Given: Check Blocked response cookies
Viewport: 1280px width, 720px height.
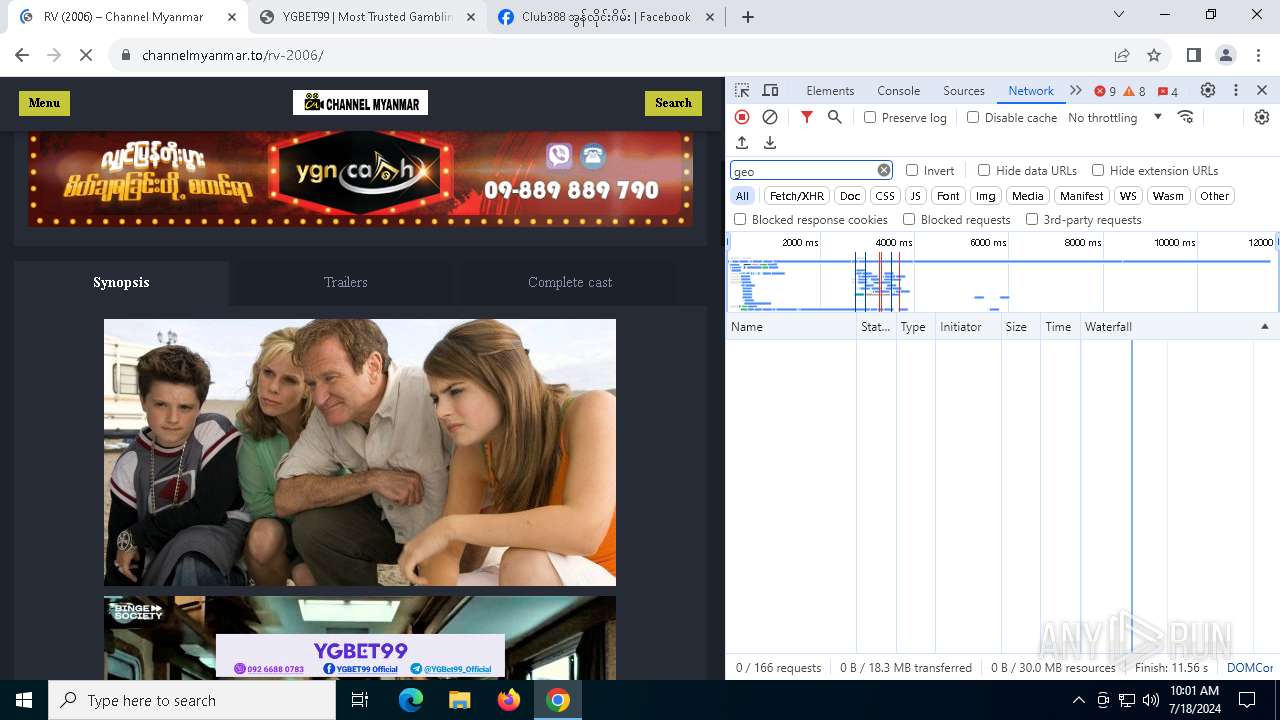Looking at the screenshot, I should (740, 219).
